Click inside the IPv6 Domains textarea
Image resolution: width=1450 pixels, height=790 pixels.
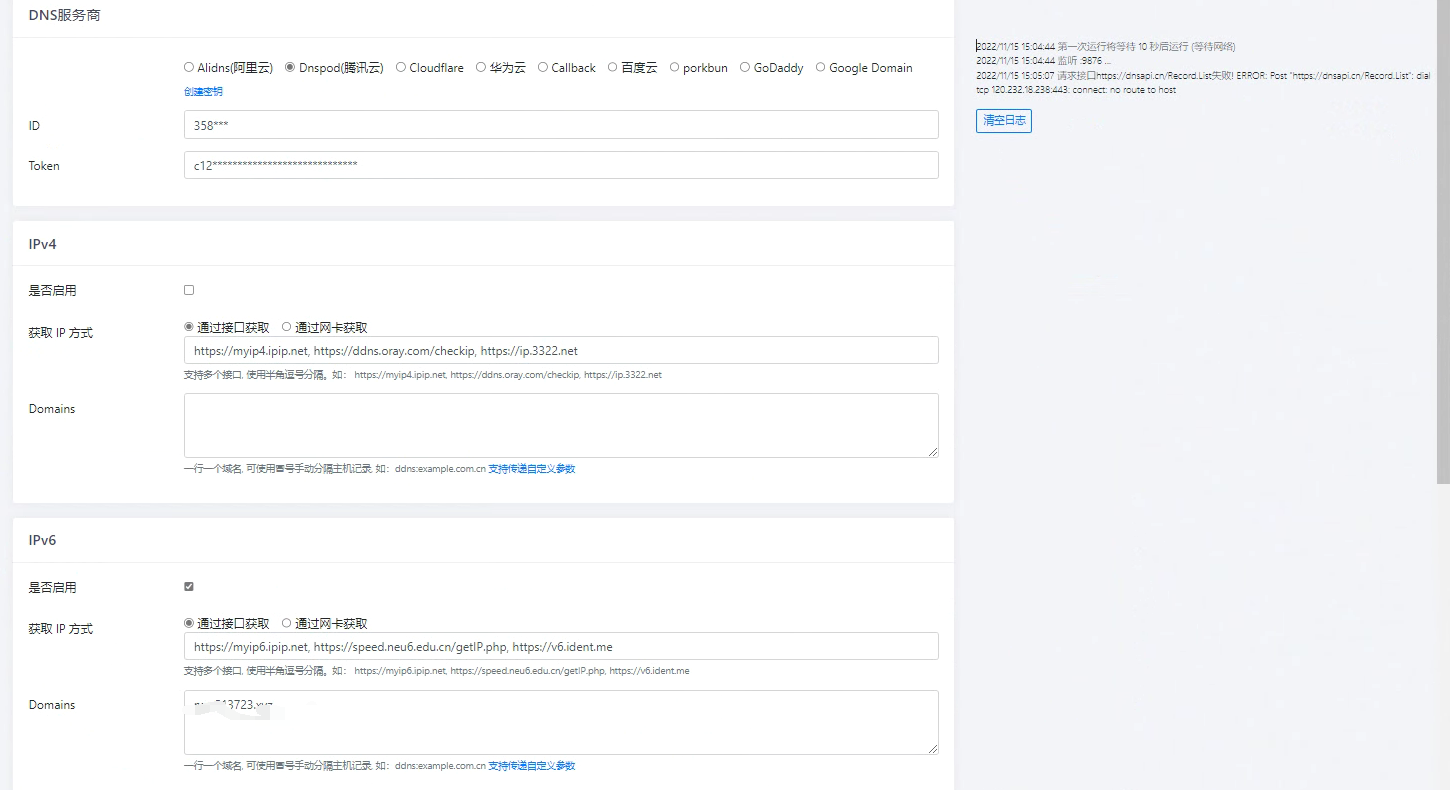click(560, 722)
